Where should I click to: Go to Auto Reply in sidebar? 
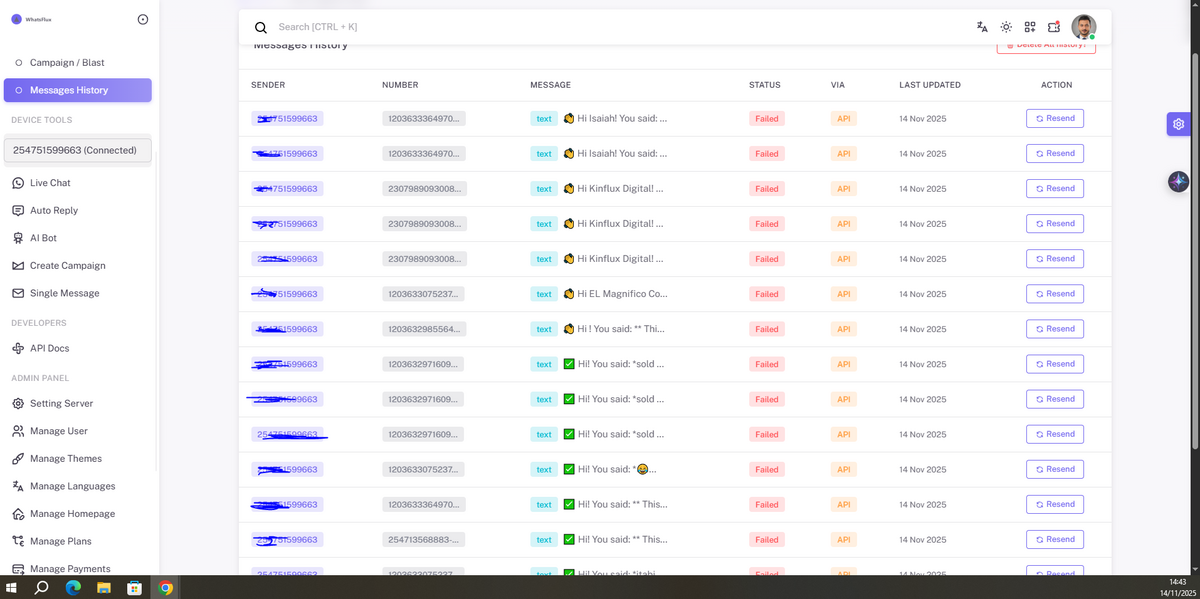pyautogui.click(x=53, y=210)
